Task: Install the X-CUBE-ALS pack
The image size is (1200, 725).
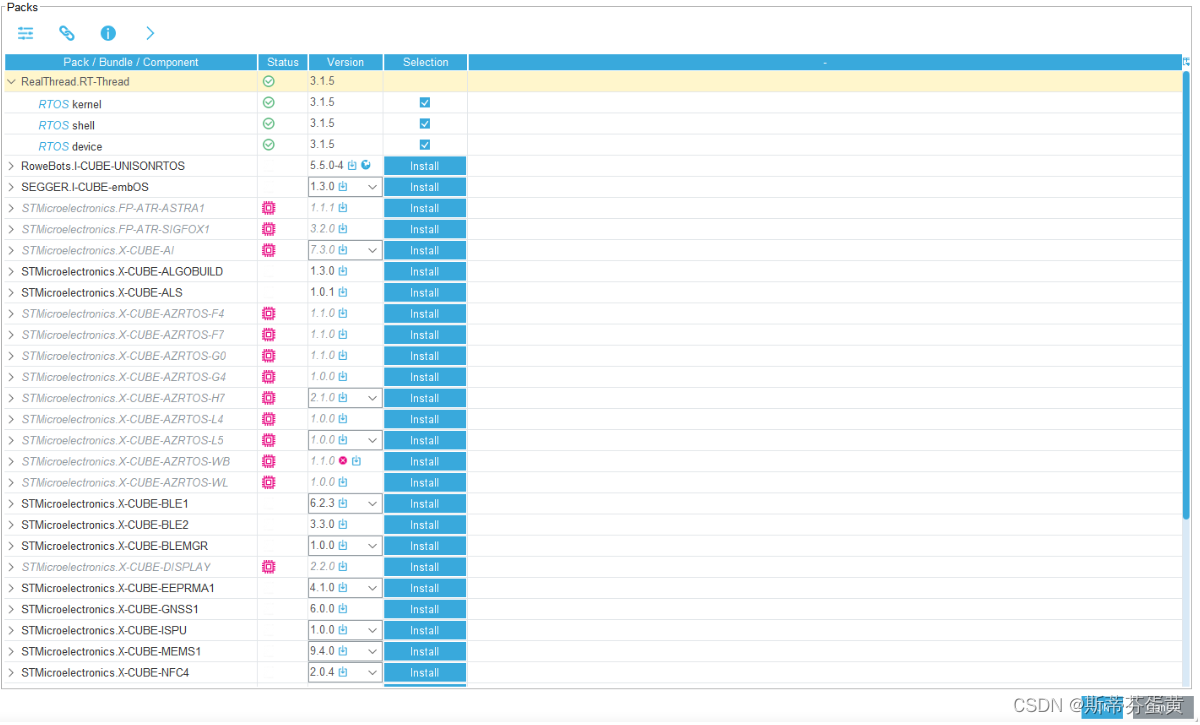Action: (425, 293)
